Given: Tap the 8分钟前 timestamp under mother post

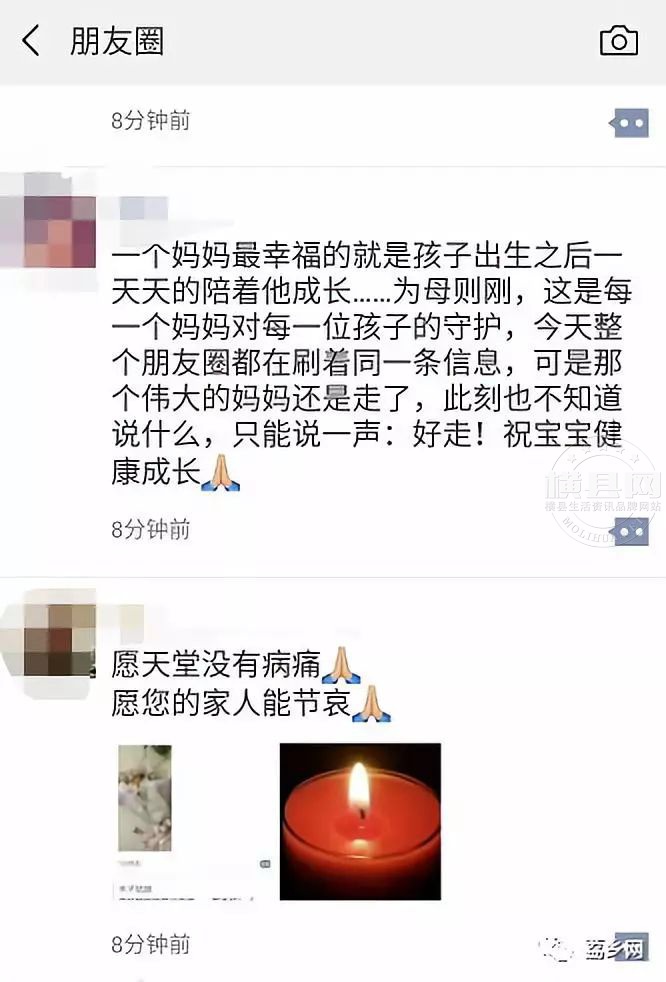Looking at the screenshot, I should point(150,530).
